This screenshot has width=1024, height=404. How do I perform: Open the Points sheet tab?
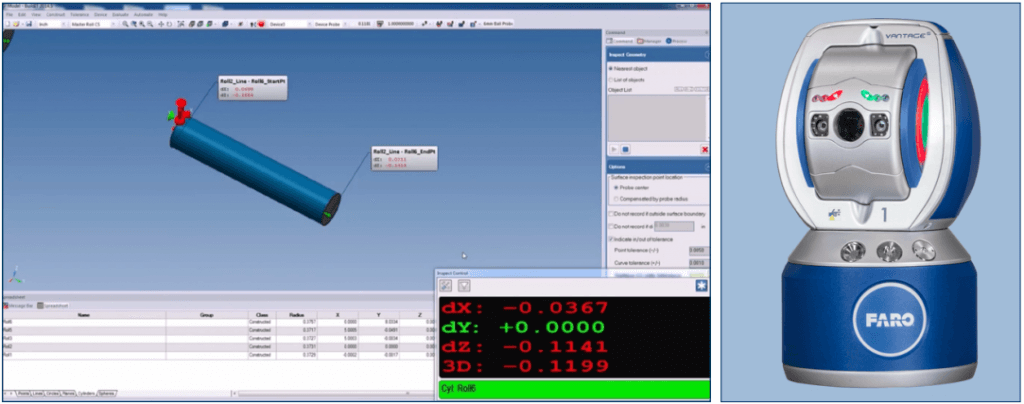point(23,394)
